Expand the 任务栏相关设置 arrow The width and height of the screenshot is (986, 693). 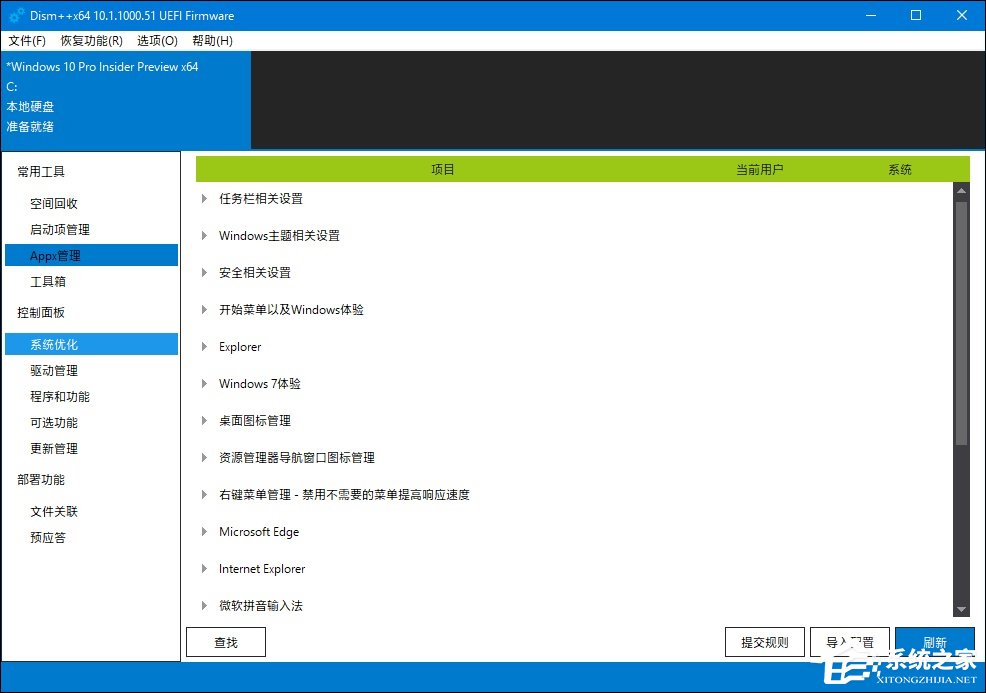tap(204, 199)
